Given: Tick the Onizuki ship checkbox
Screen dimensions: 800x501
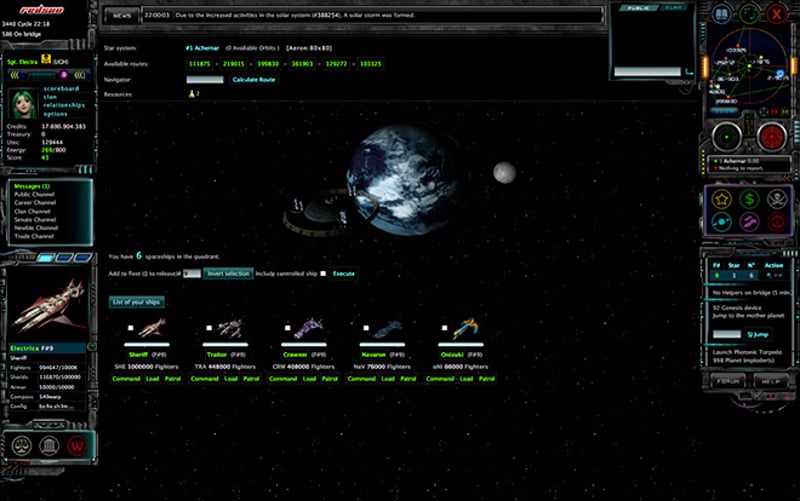Looking at the screenshot, I should tap(444, 328).
